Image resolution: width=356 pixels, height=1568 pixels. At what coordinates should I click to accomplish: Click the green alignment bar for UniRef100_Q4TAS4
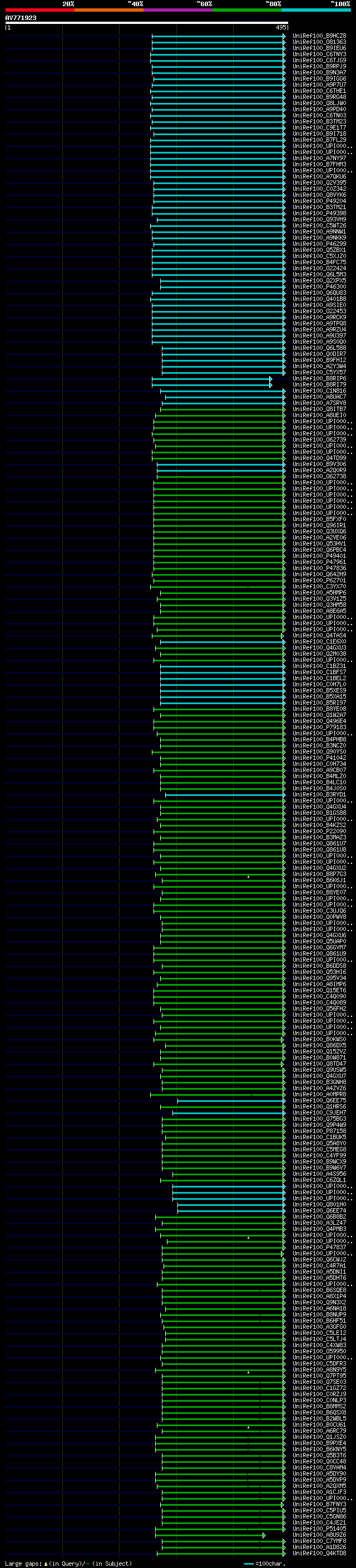coord(218,635)
